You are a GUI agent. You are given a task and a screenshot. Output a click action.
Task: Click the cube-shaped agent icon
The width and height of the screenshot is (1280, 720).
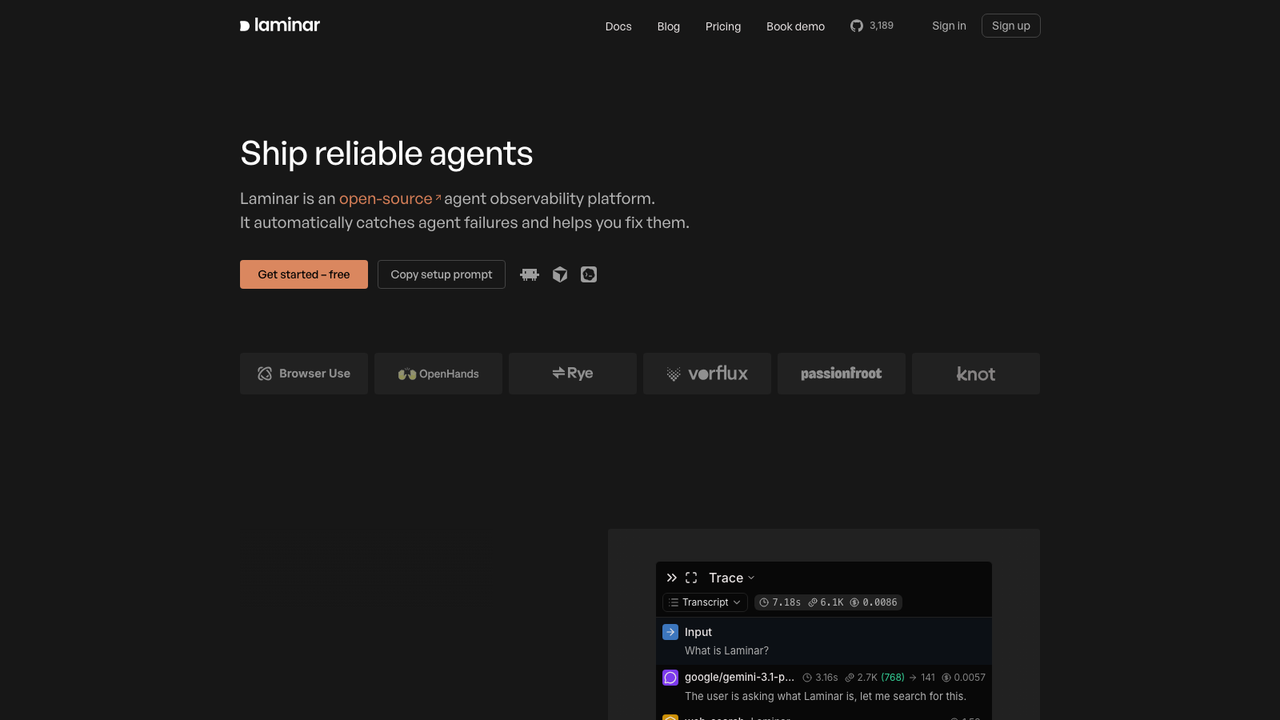tap(560, 274)
